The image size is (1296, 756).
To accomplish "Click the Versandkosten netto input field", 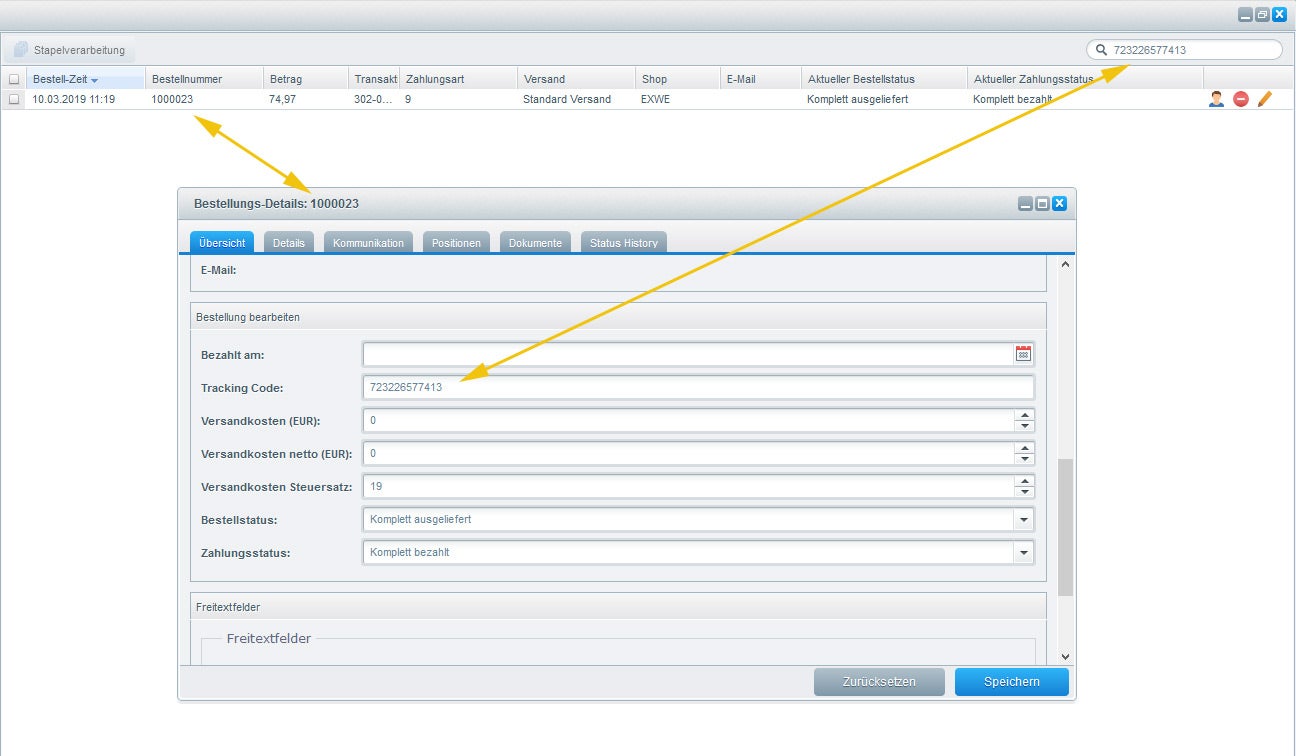I will pos(688,453).
